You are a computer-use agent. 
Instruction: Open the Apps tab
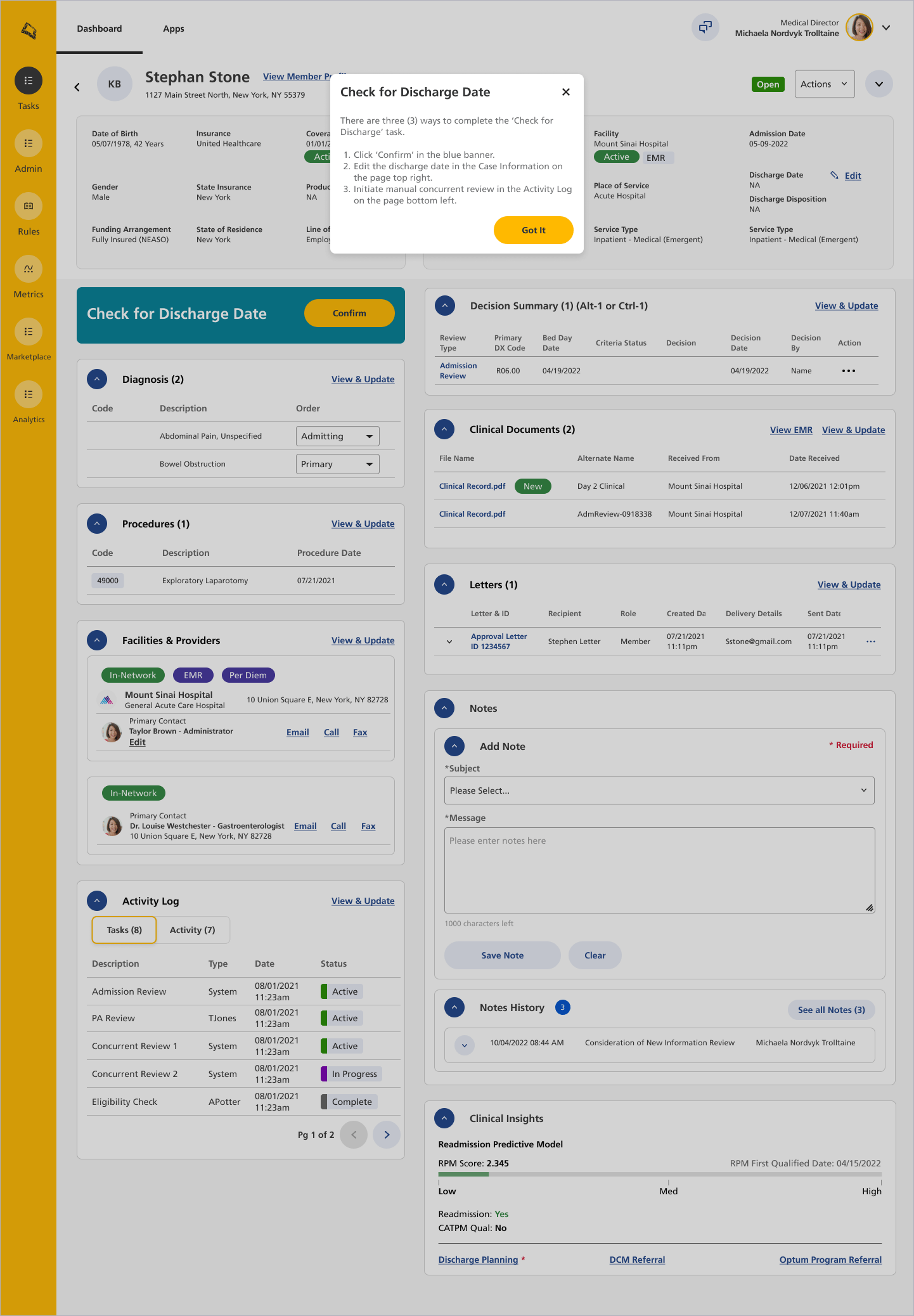pyautogui.click(x=173, y=29)
